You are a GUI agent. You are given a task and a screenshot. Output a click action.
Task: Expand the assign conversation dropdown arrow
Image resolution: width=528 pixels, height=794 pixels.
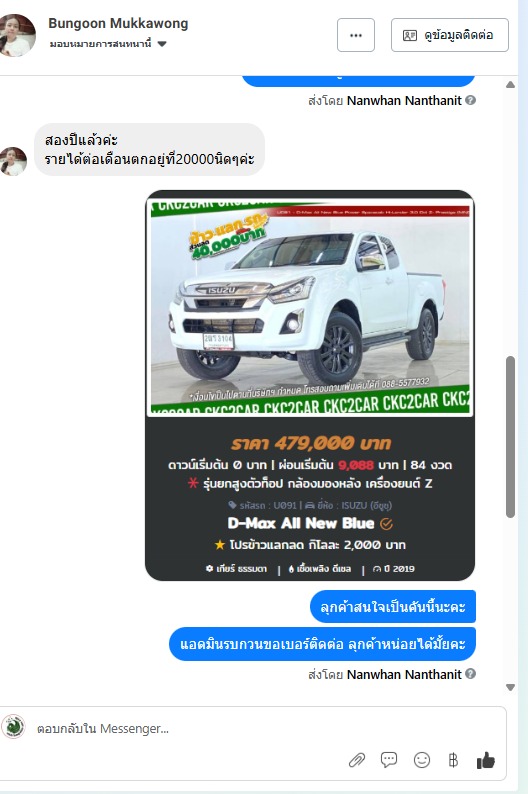162,44
